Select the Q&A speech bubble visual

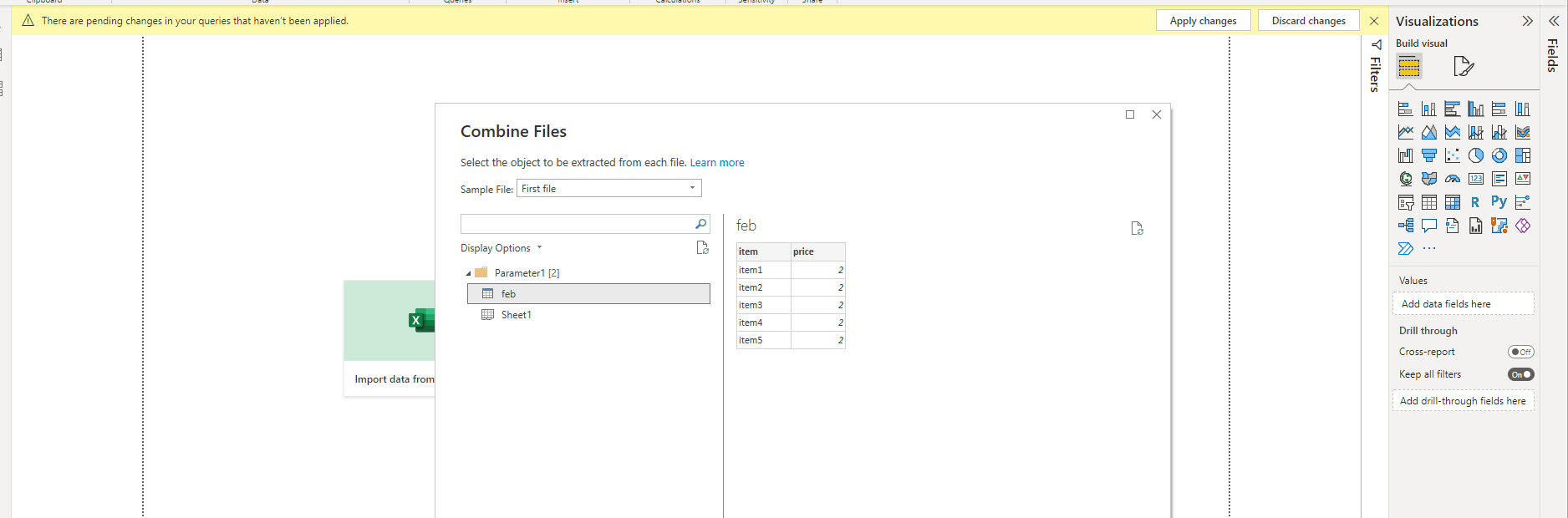[x=1429, y=226]
